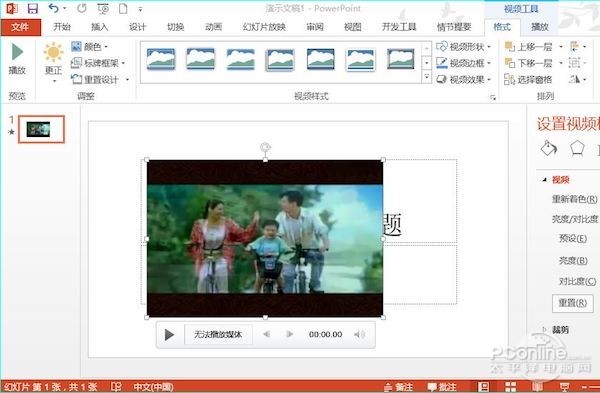This screenshot has height=393, width=600.
Task: Select the first video style thumbnail
Action: click(161, 59)
